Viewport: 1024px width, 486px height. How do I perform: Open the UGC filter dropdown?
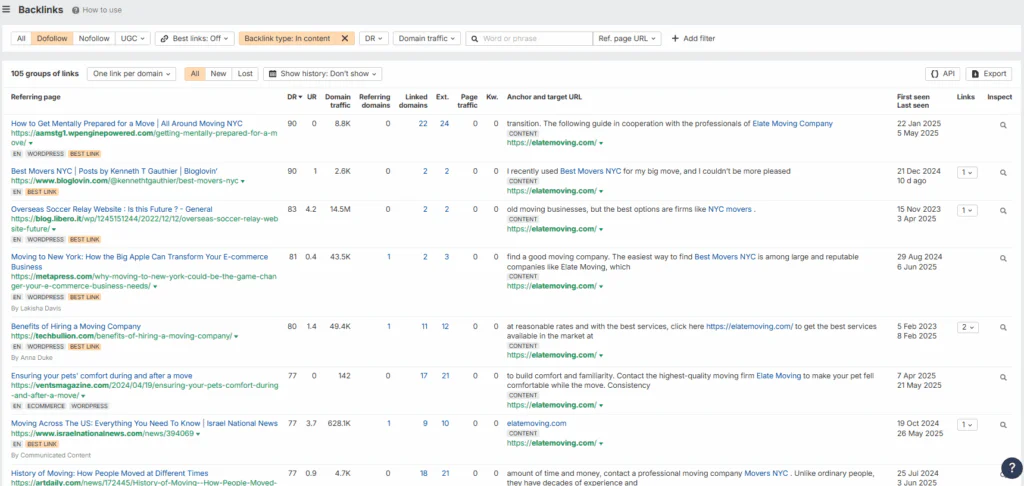point(133,39)
